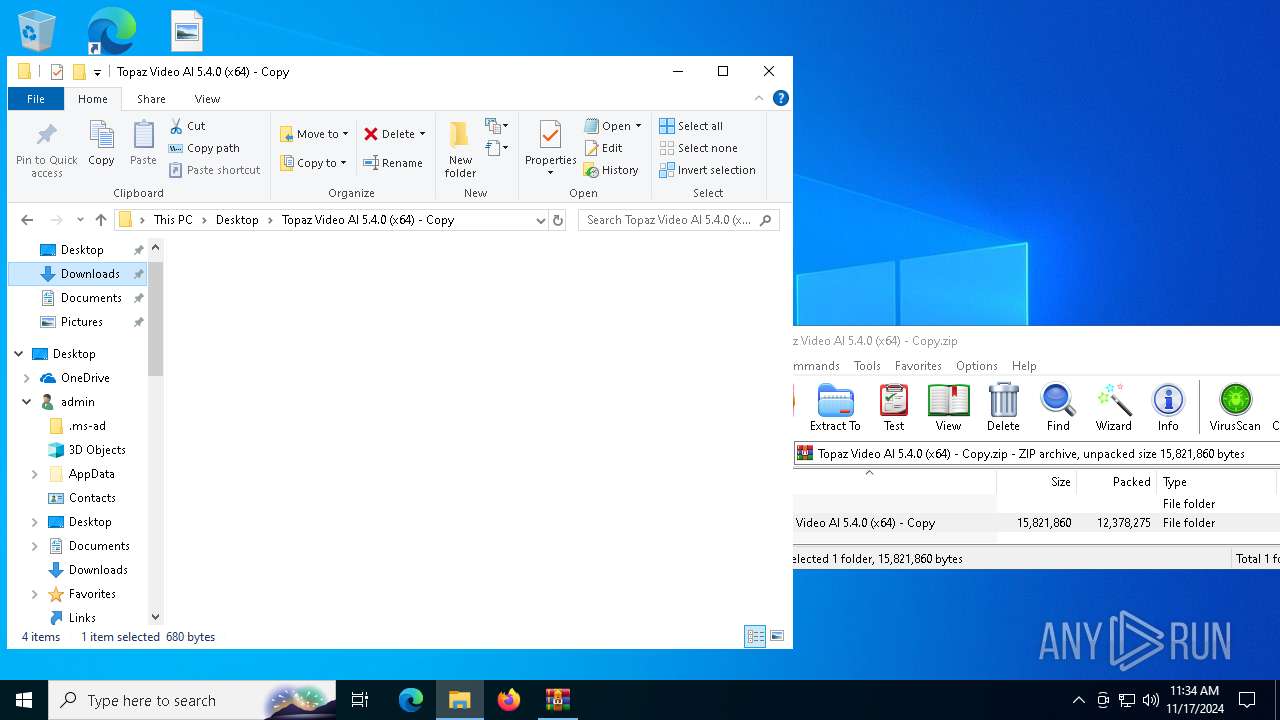Image resolution: width=1280 pixels, height=720 pixels.
Task: Open Windows Start menu
Action: click(24, 700)
